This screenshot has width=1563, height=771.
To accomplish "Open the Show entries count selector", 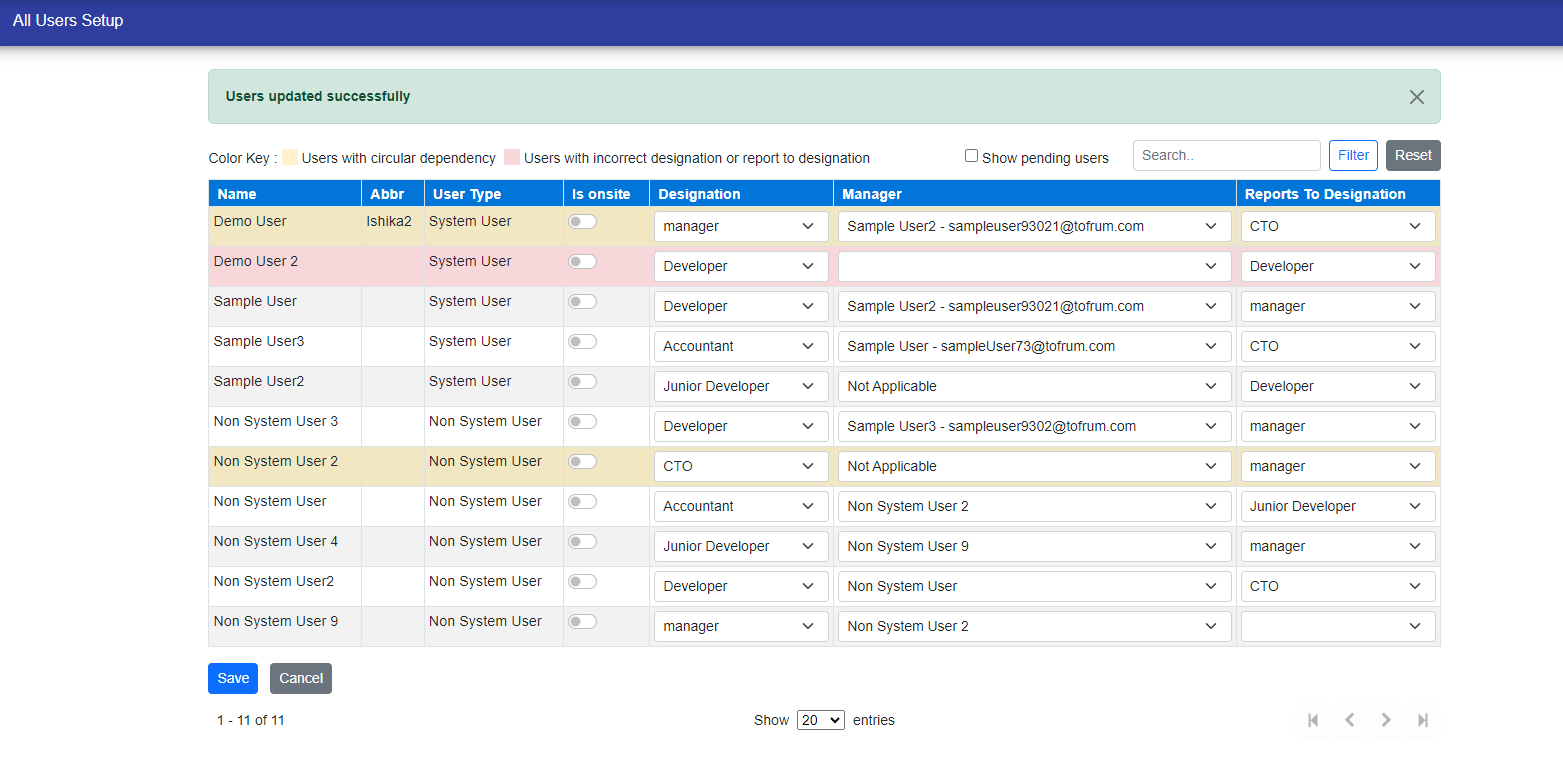I will point(820,720).
